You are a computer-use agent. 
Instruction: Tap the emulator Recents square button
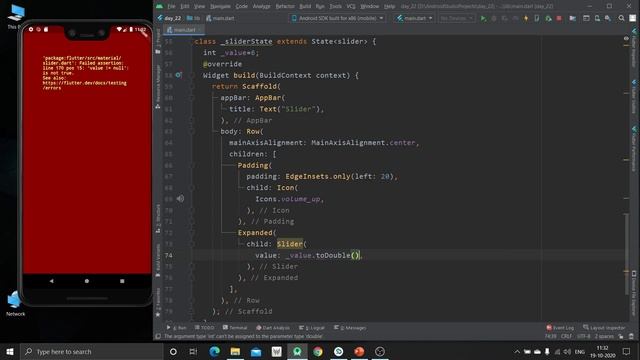(122, 281)
